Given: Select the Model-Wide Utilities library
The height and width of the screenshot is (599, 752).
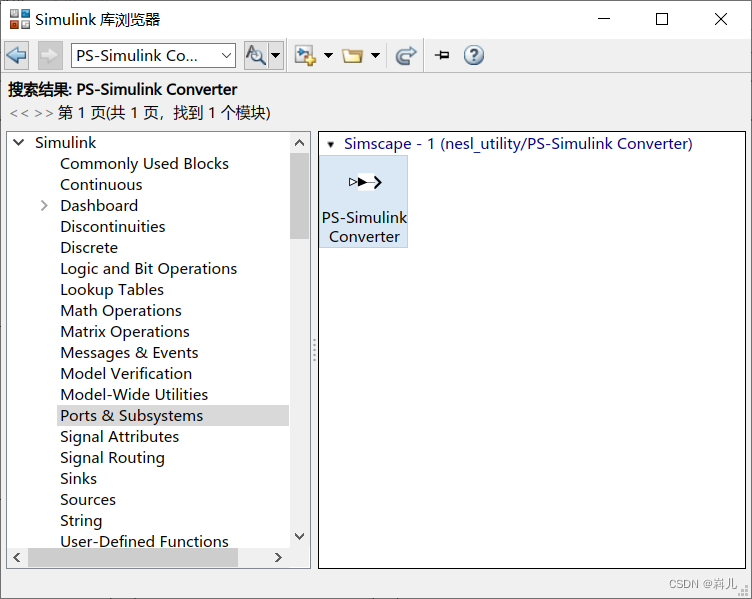Looking at the screenshot, I should (x=134, y=395).
